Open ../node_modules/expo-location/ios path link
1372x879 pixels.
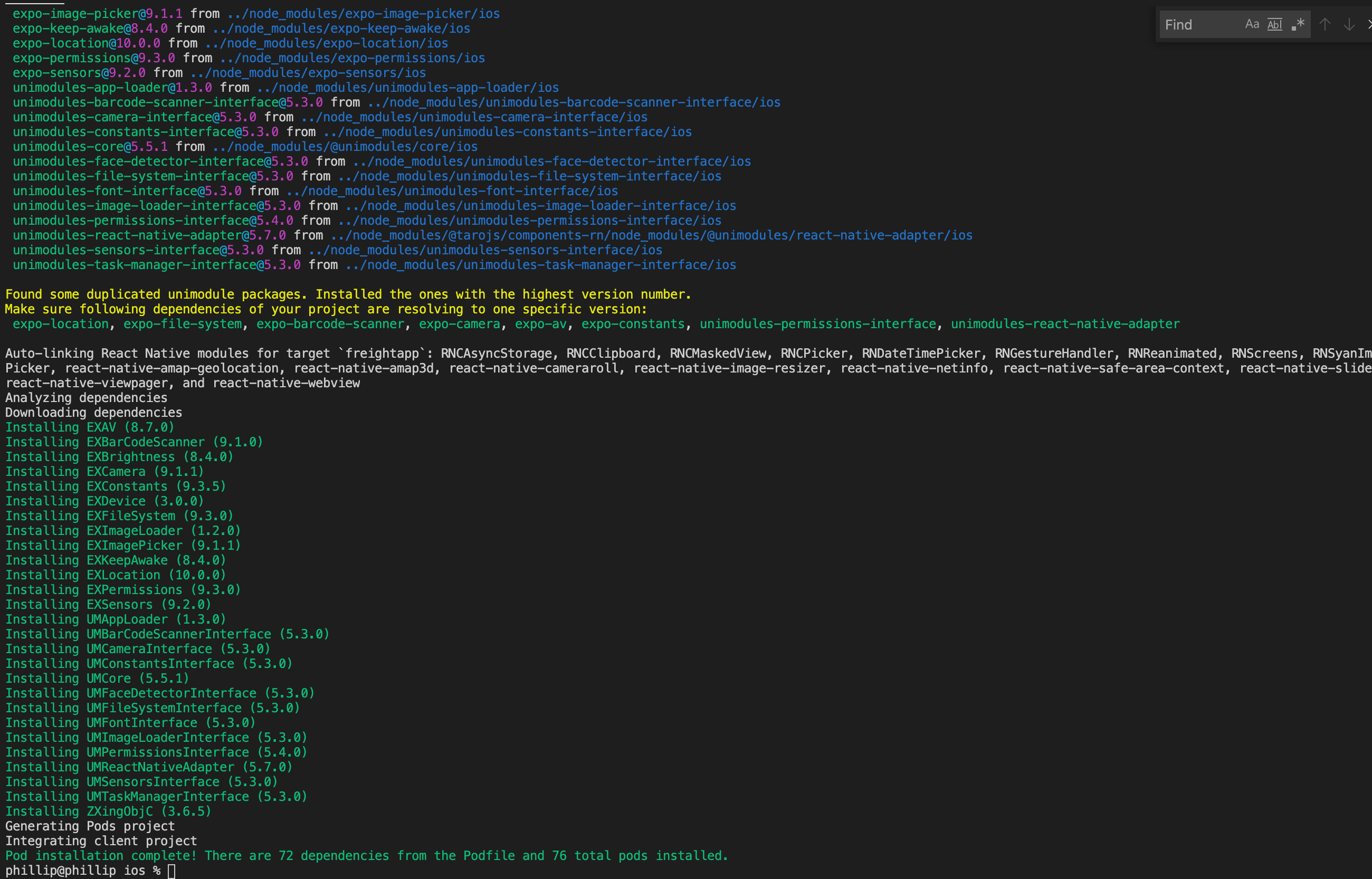point(326,43)
